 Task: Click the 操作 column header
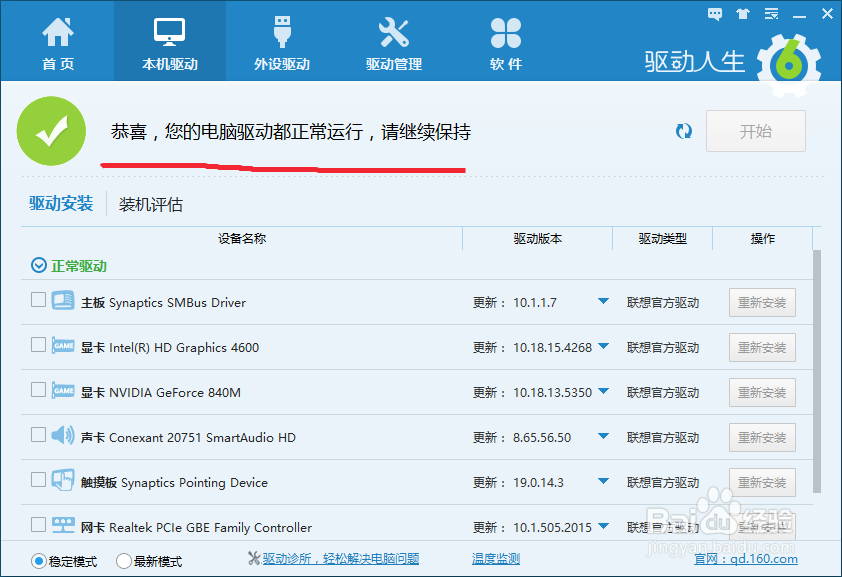tap(763, 238)
